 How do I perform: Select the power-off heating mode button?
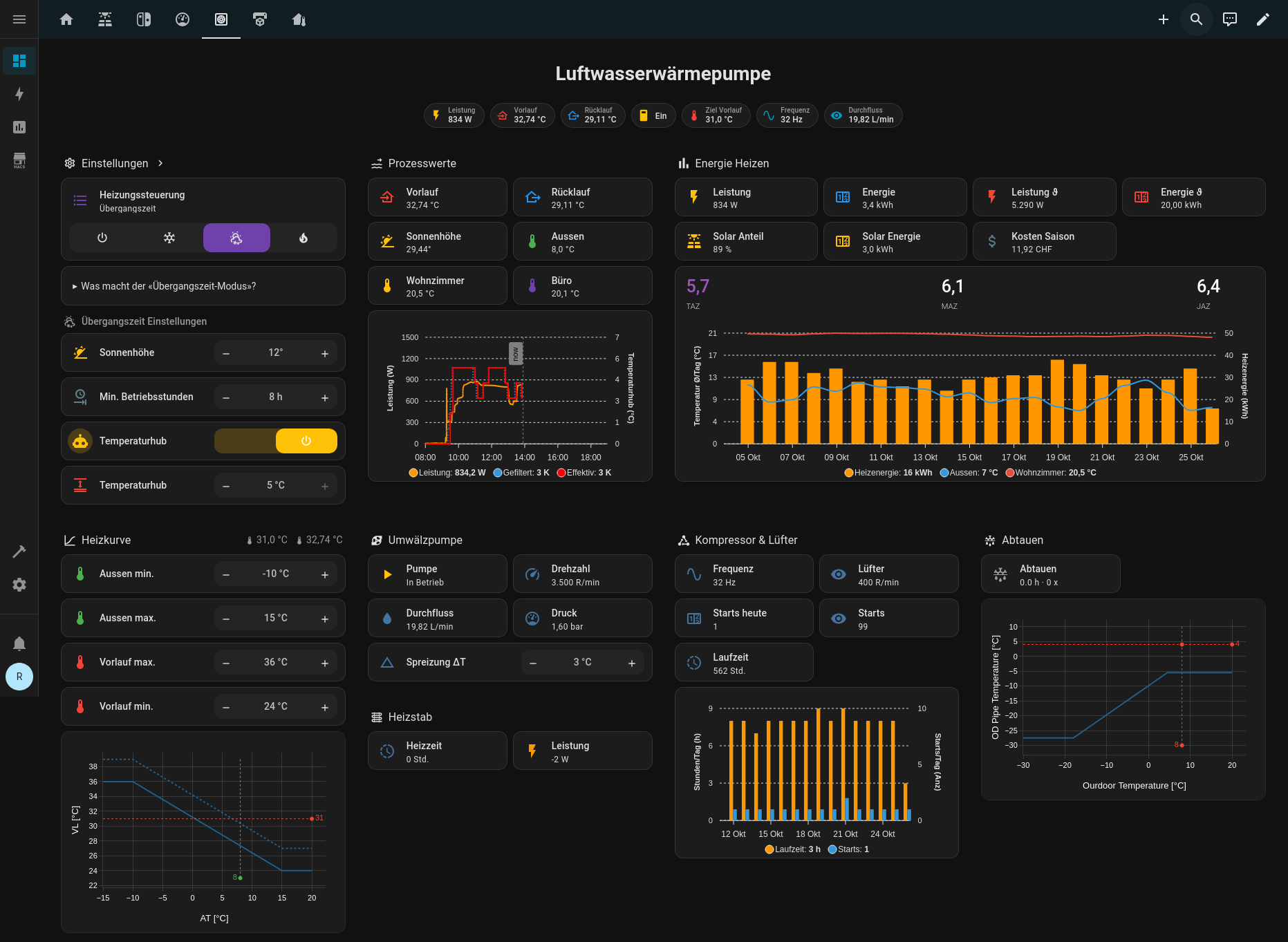coord(102,238)
